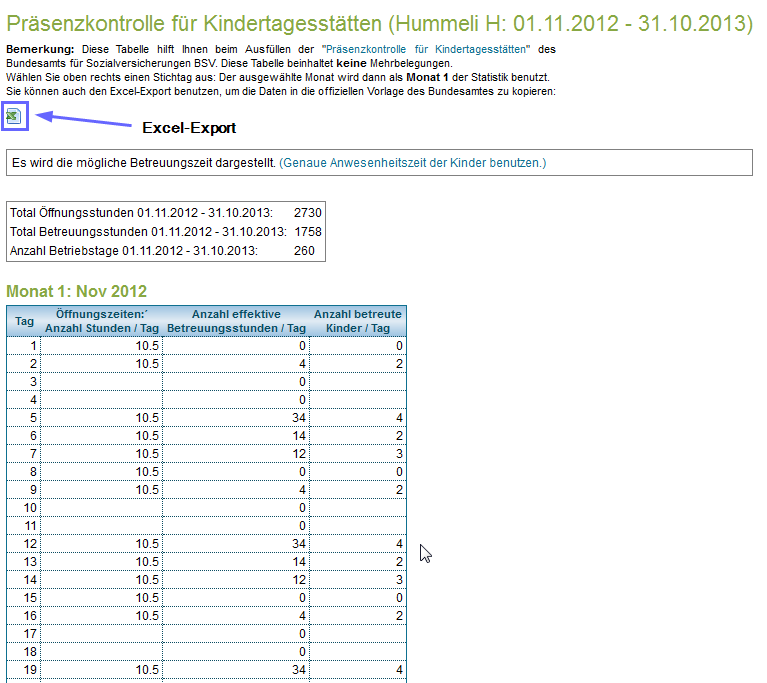This screenshot has height=683, width=767.
Task: Click the Total Öffnungsstunden value 2730
Action: click(308, 213)
